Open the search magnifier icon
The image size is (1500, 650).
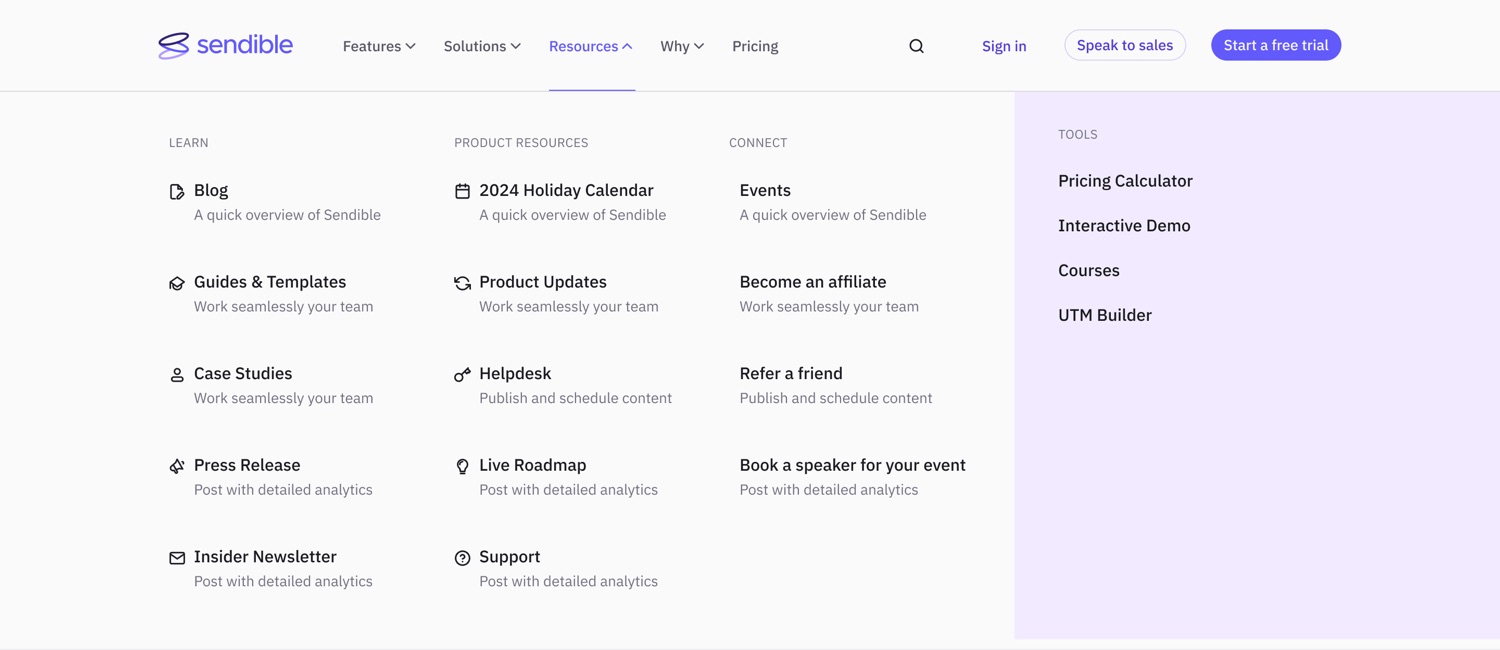[x=916, y=46]
